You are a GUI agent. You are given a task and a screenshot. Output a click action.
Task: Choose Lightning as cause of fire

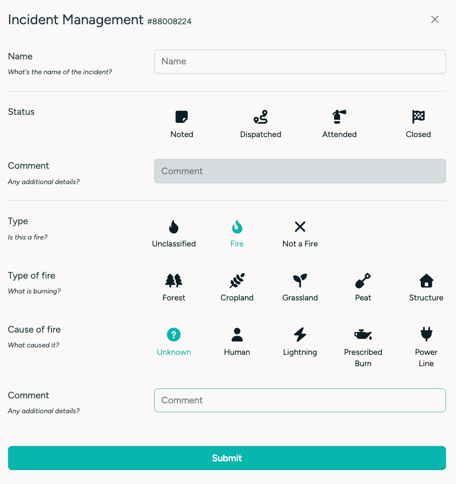(300, 342)
